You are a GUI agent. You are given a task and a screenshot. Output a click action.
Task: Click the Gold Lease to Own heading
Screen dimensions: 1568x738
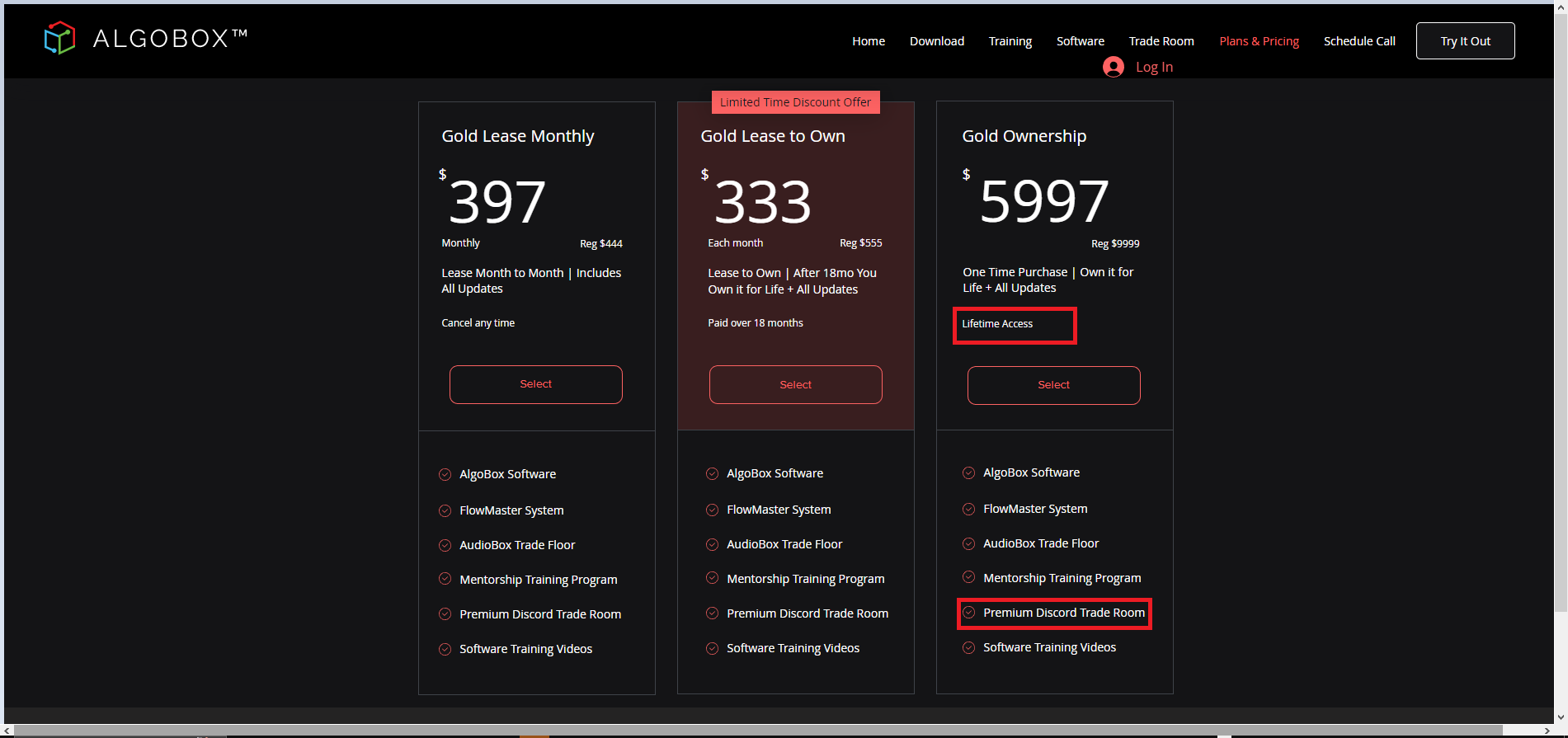point(773,136)
